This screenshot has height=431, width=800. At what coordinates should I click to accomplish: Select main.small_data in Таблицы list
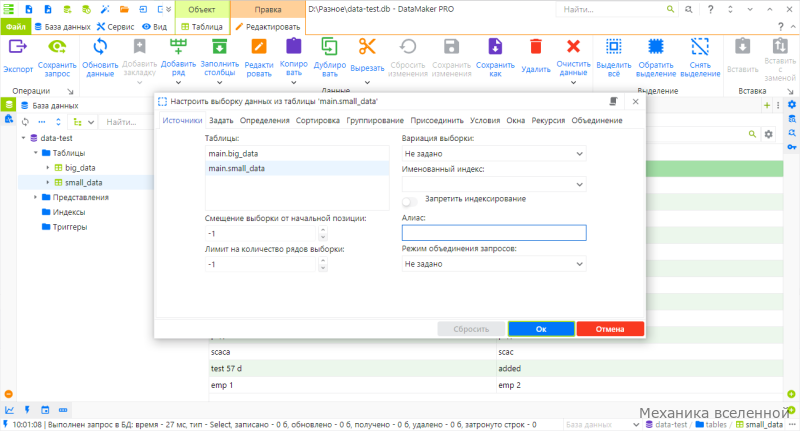[297, 168]
